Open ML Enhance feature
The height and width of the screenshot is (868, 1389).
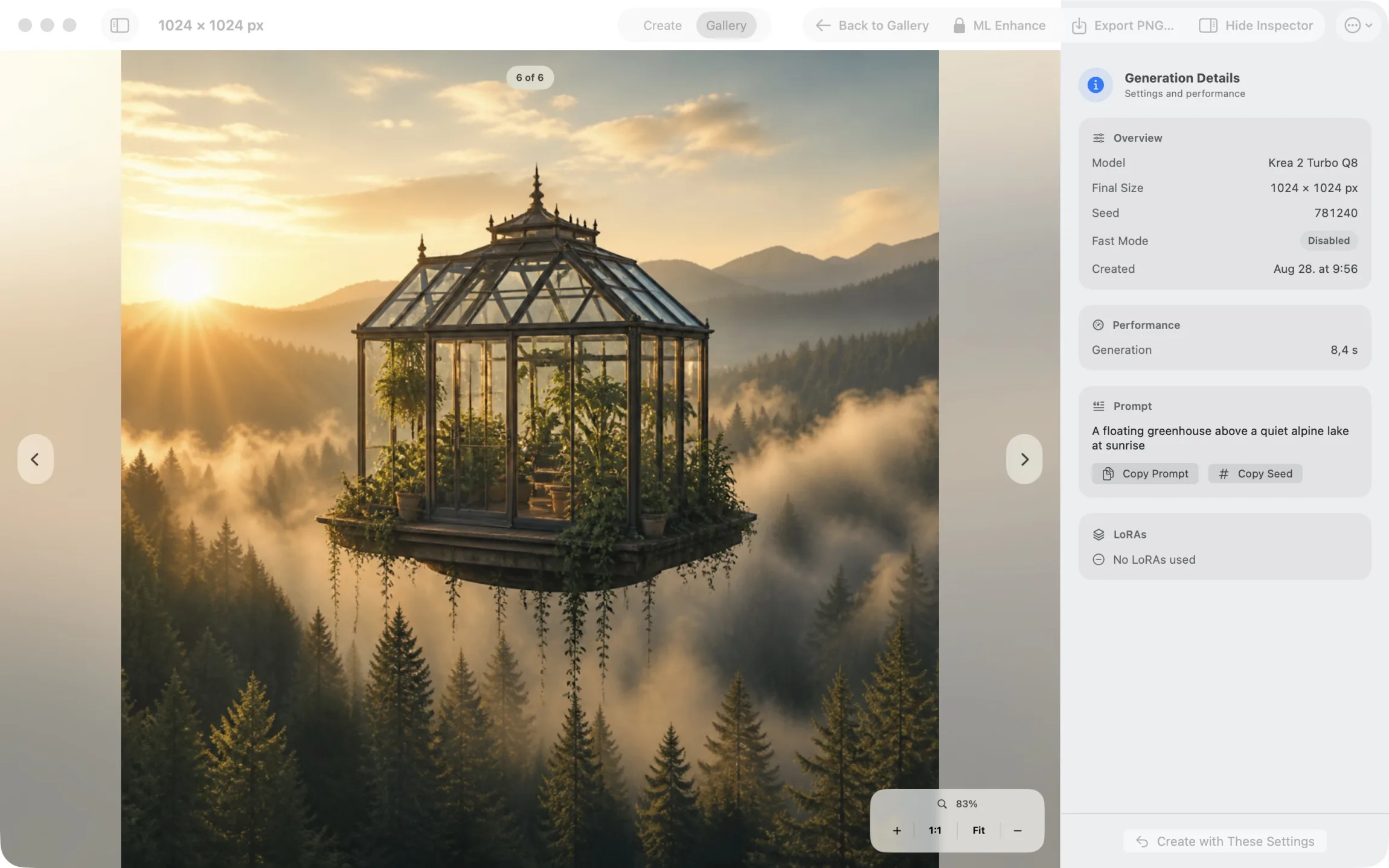(x=999, y=25)
